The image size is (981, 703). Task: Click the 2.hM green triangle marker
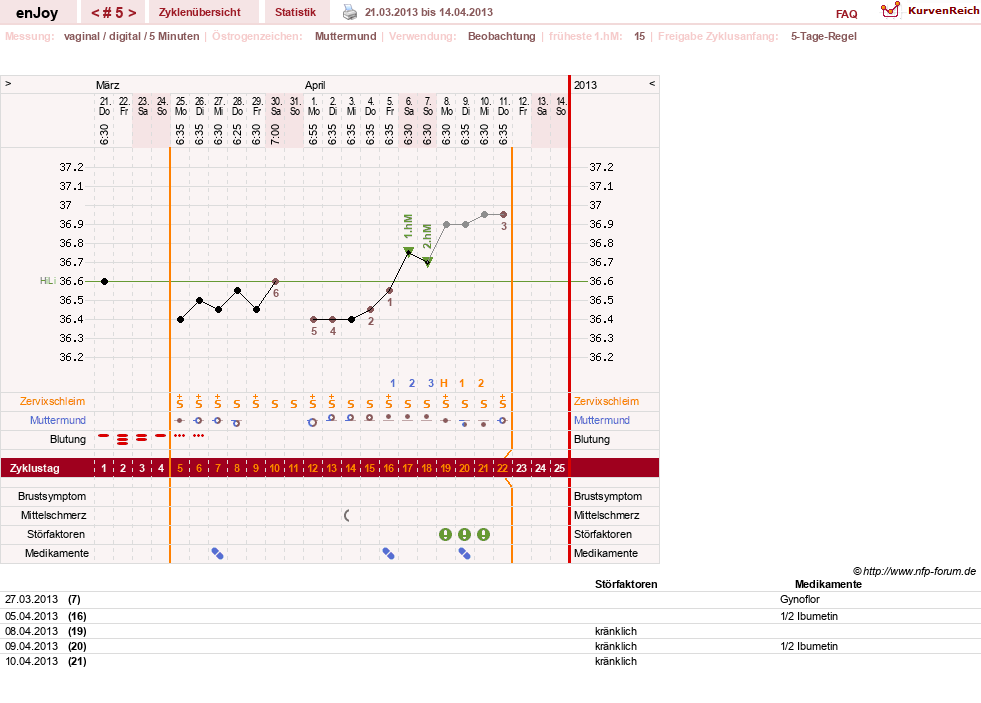[x=427, y=261]
